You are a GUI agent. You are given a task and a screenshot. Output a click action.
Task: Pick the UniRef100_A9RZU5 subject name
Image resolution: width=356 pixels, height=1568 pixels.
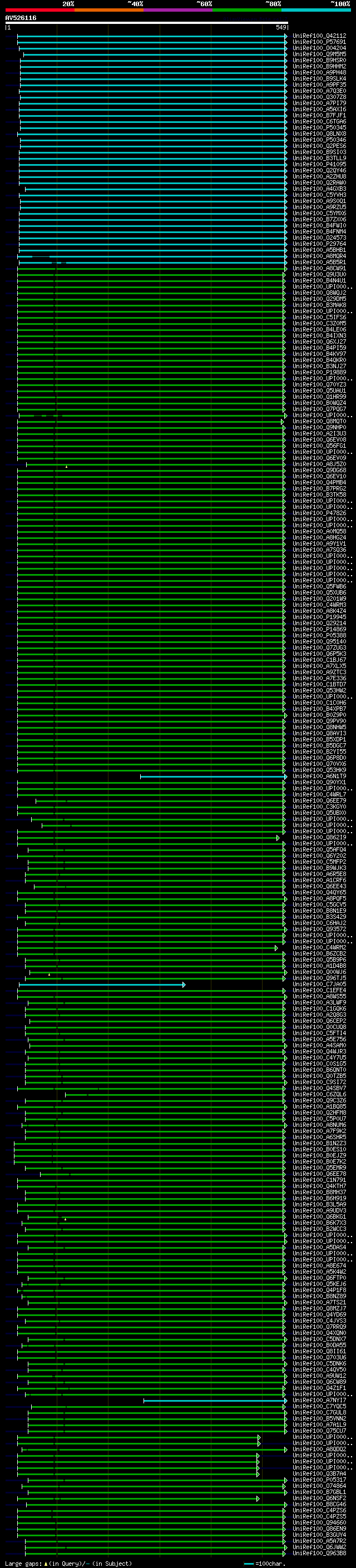coord(319,207)
